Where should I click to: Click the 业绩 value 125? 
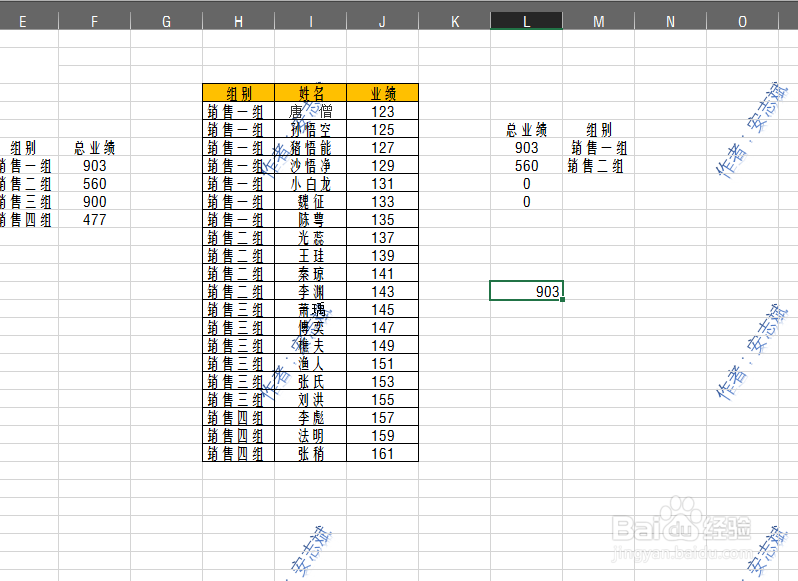pos(382,129)
